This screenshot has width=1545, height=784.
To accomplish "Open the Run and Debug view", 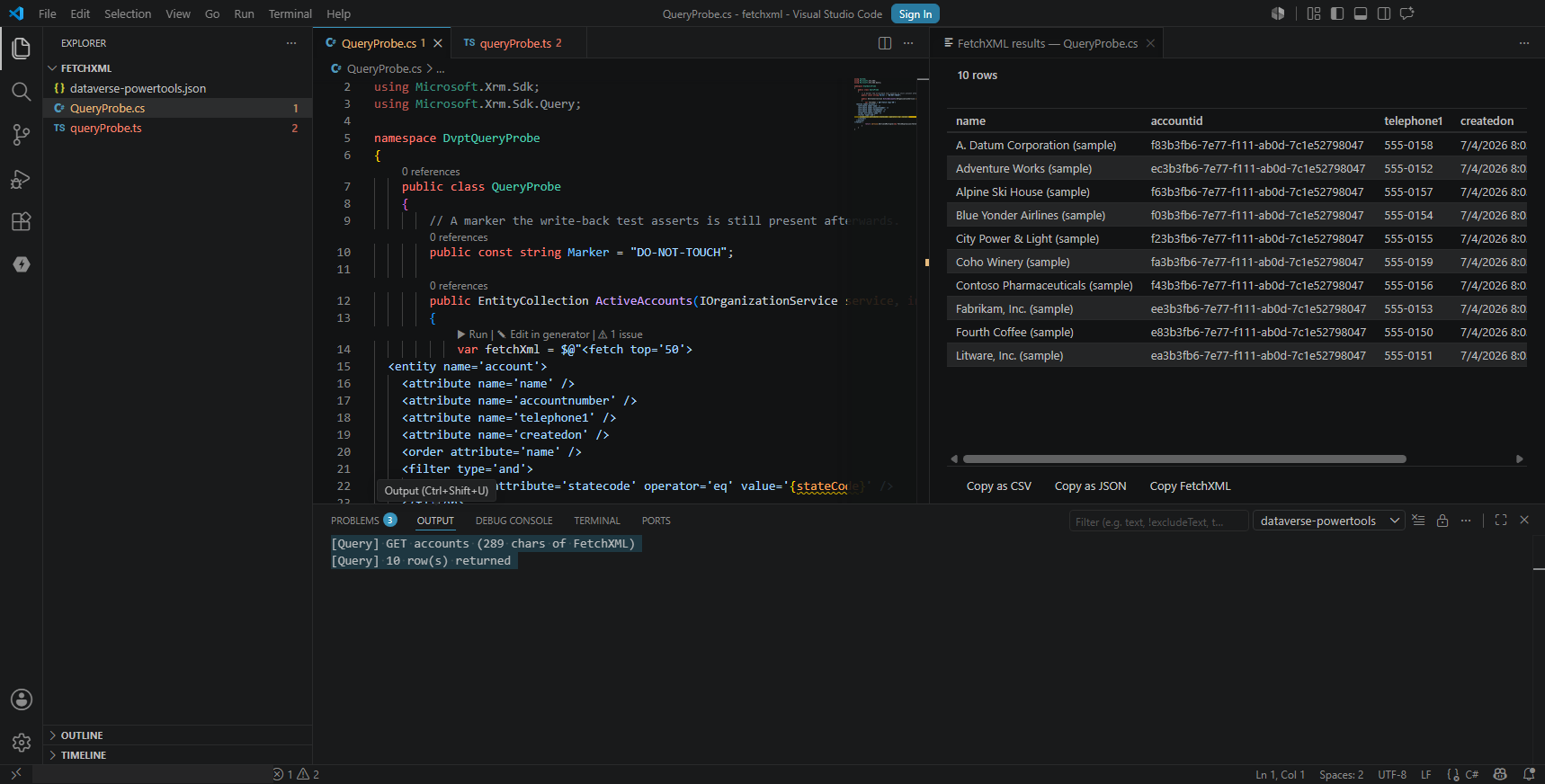I will (22, 178).
